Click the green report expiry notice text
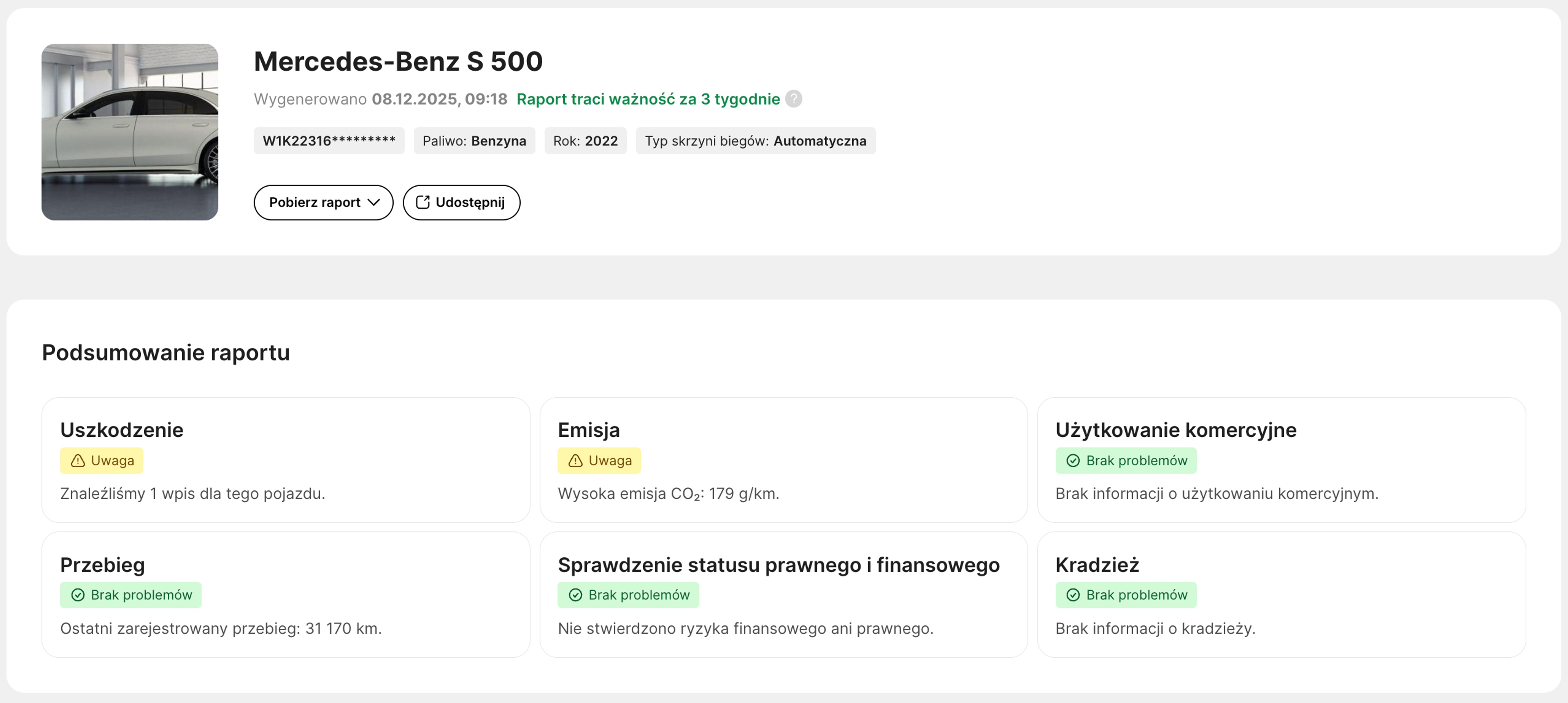 tap(648, 99)
